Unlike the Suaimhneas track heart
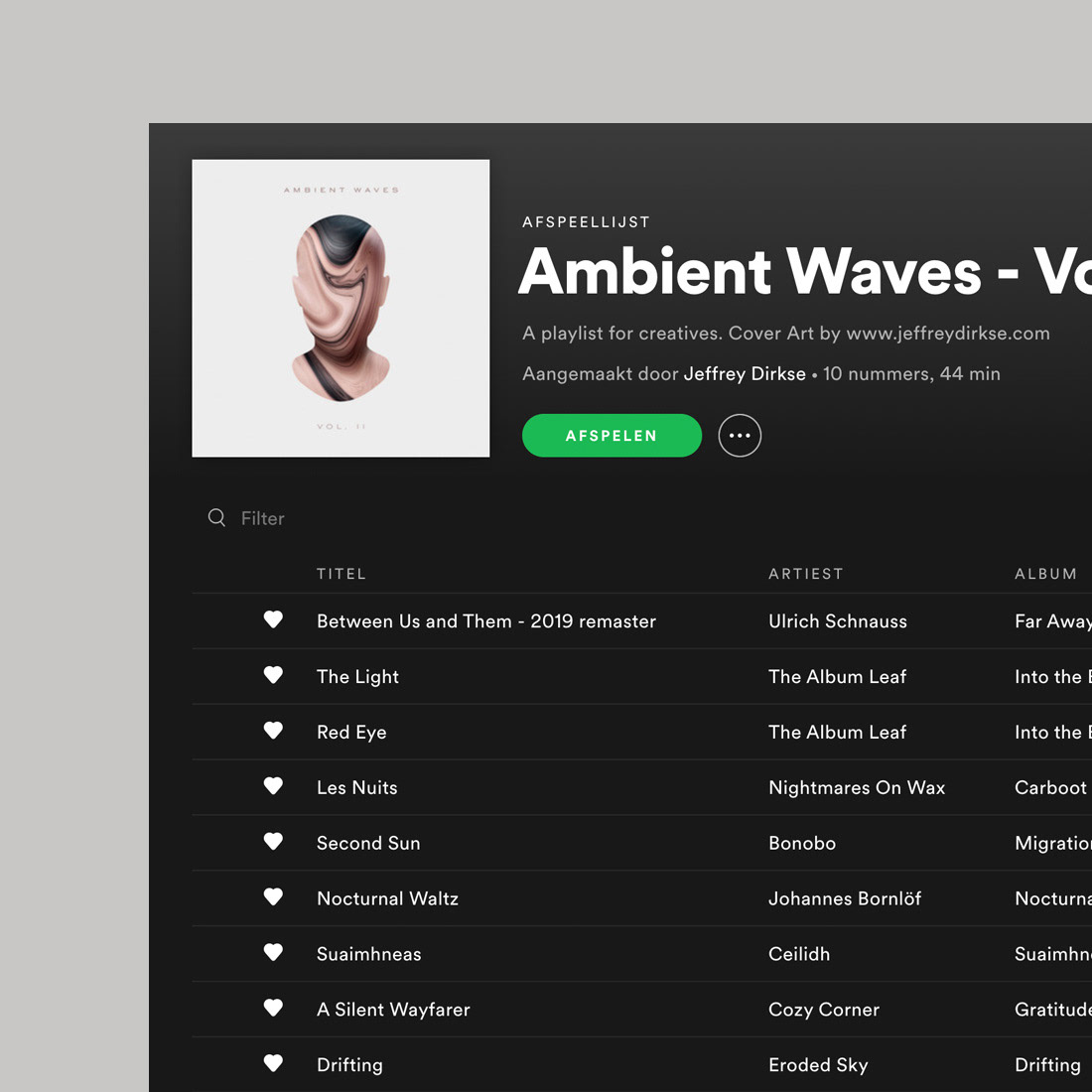The height and width of the screenshot is (1092, 1092). [x=273, y=952]
